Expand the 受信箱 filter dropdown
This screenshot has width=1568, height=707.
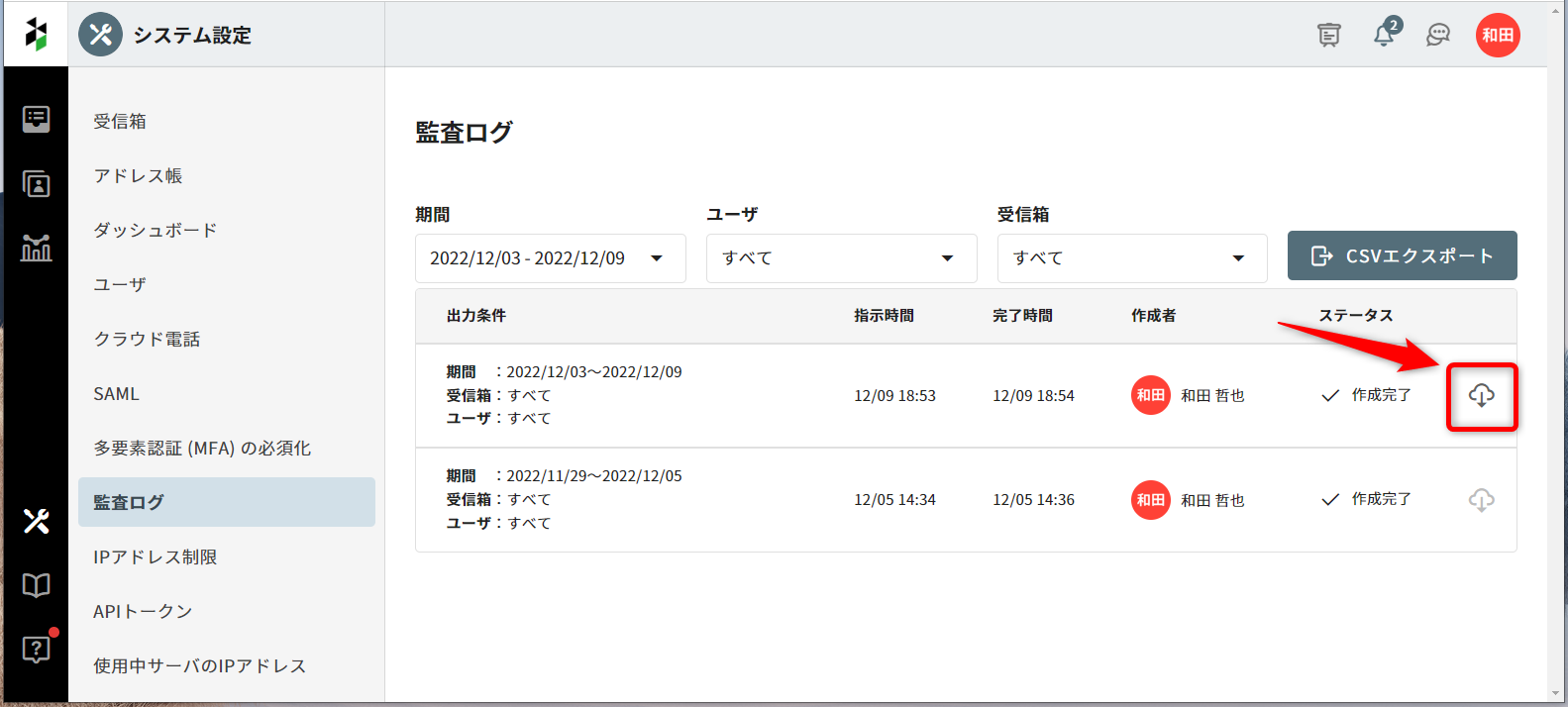click(x=1131, y=258)
